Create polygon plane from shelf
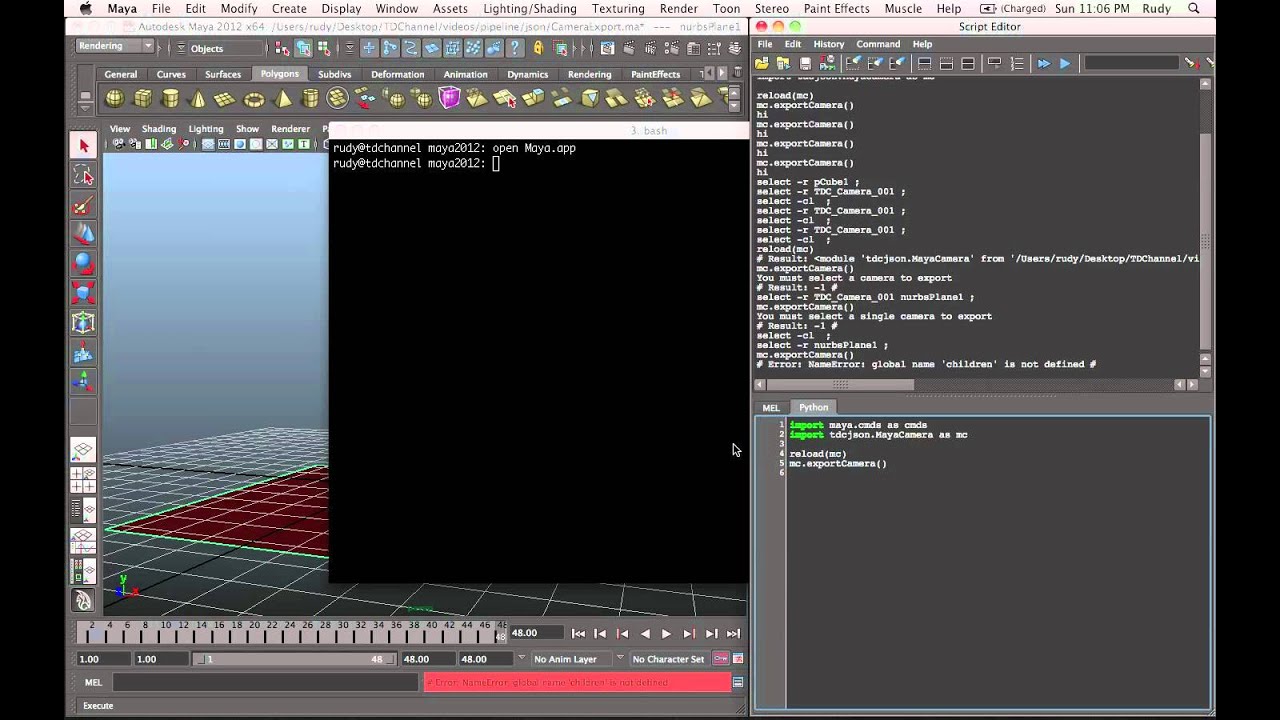 pyautogui.click(x=225, y=98)
